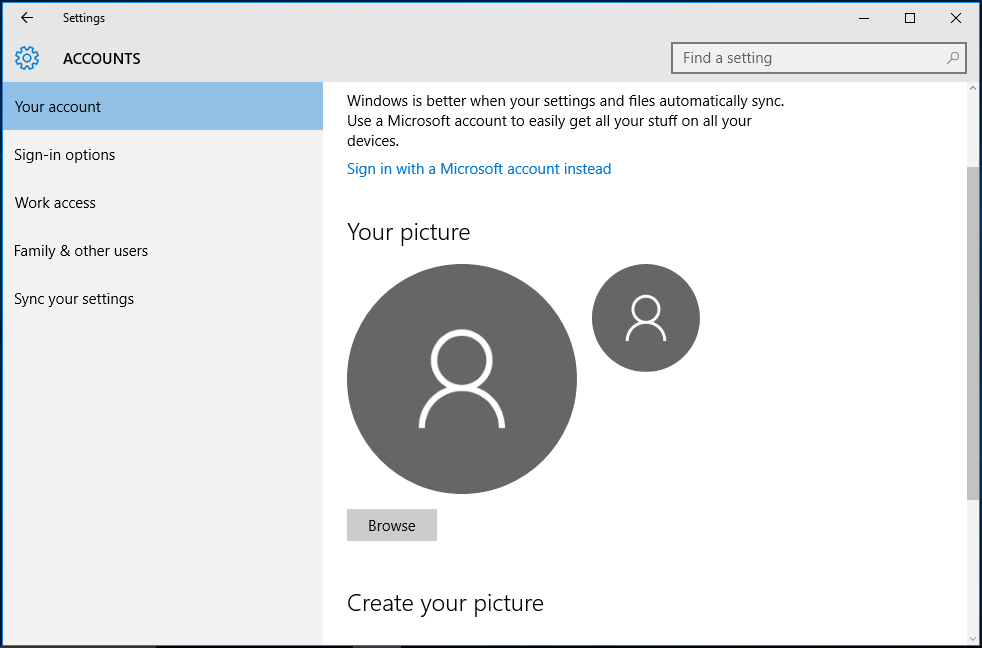Open the Your account section
982x648 pixels.
(x=163, y=106)
